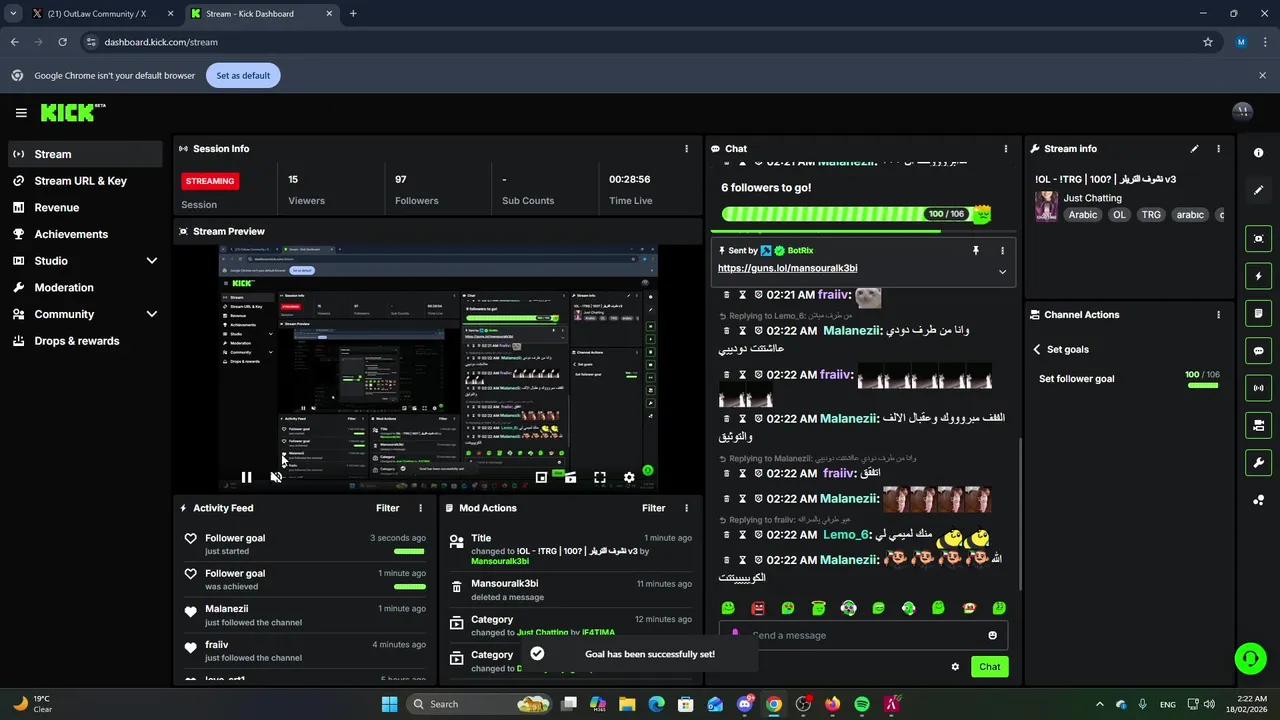This screenshot has width=1280, height=720.
Task: Toggle Mod Actions panel from right sidebar
Action: coord(1258,313)
